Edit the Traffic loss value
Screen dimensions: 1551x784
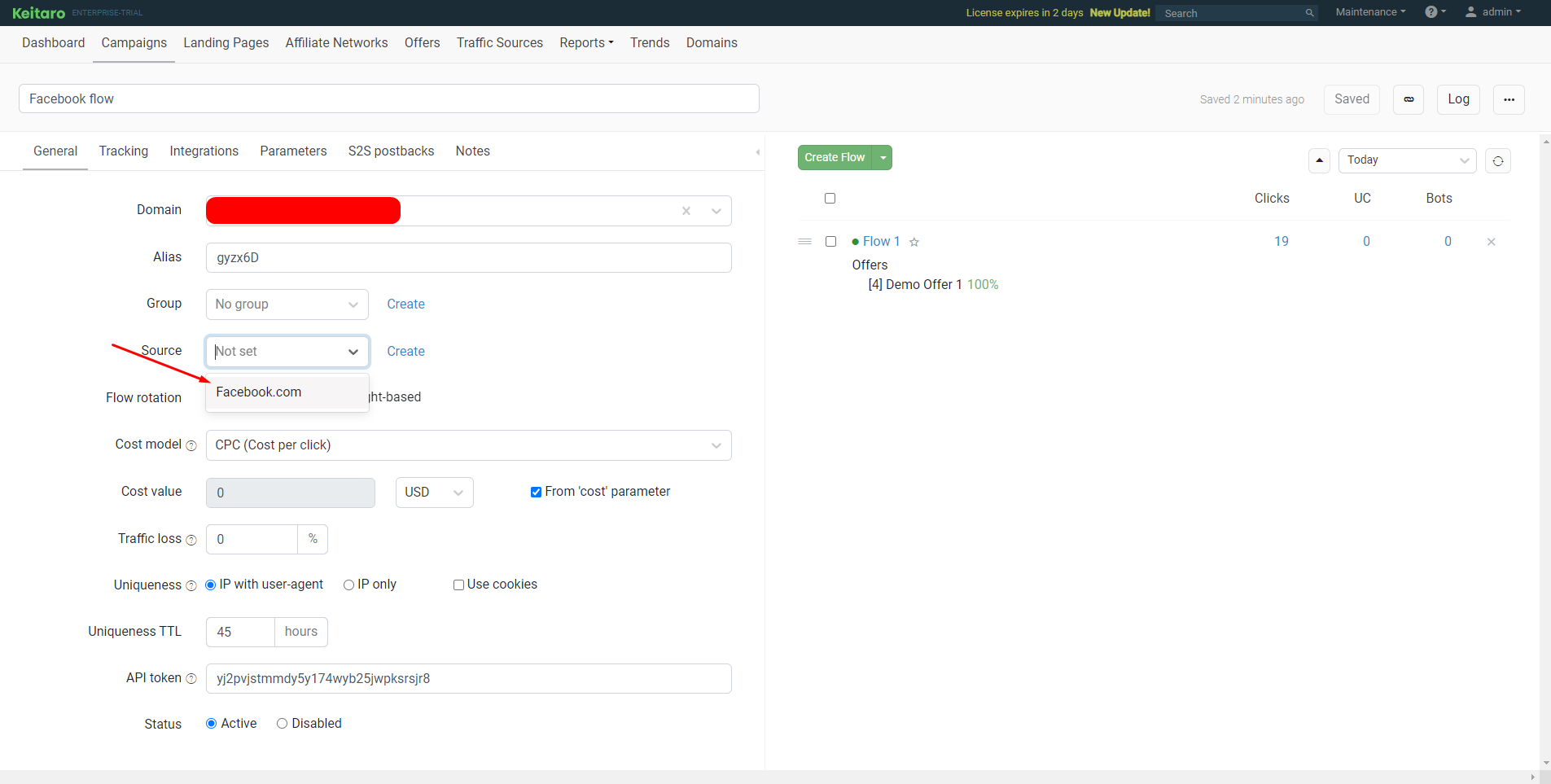click(x=252, y=540)
